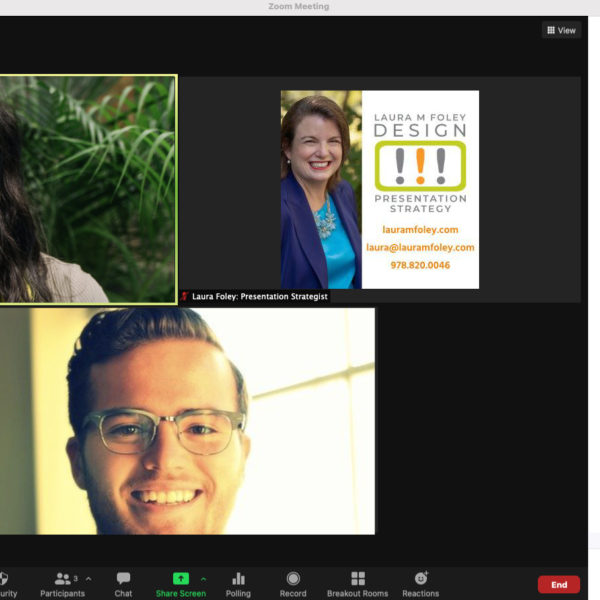Click the laura@lauramfoley.com email text
600x600 pixels.
(x=420, y=247)
